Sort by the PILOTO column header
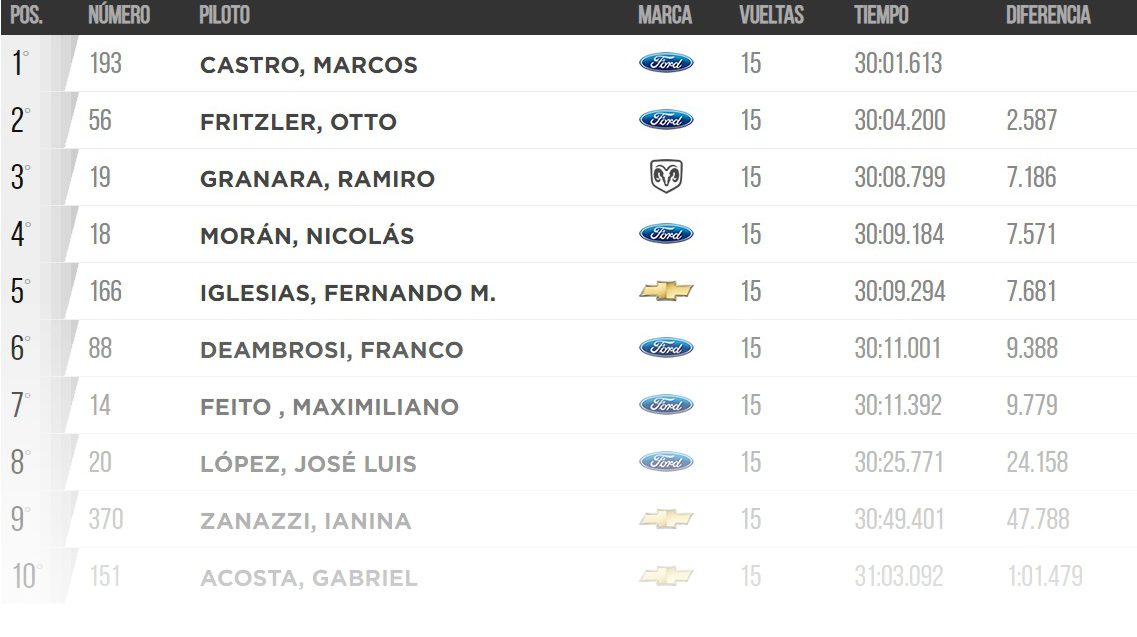The height and width of the screenshot is (637, 1137). (x=225, y=16)
